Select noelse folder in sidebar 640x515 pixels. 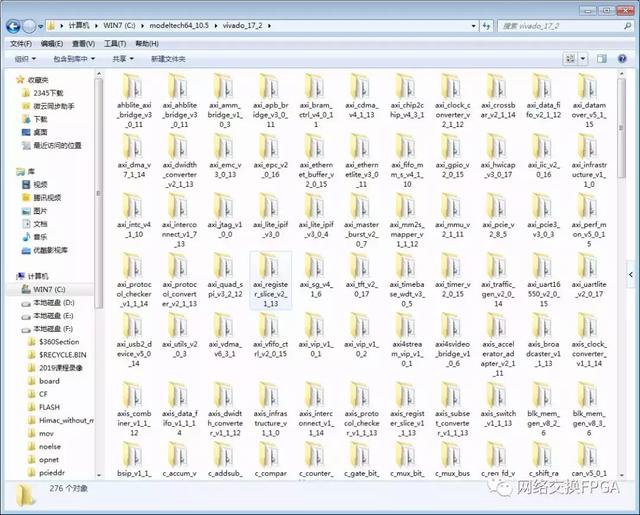44,446
